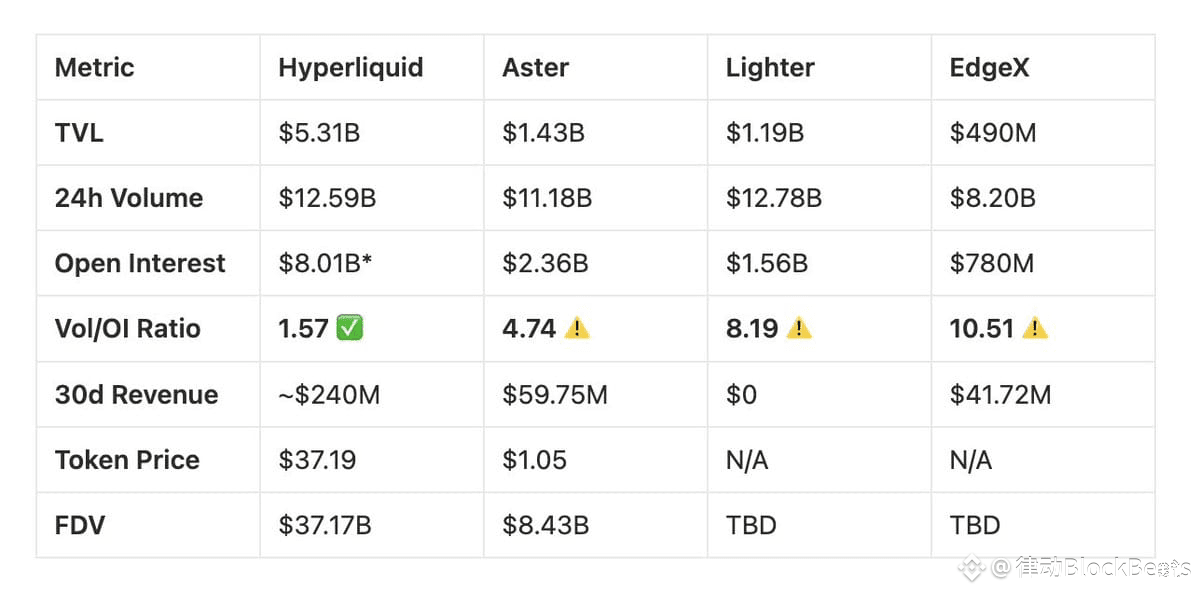Click the 30d Revenue row label

pos(136,394)
